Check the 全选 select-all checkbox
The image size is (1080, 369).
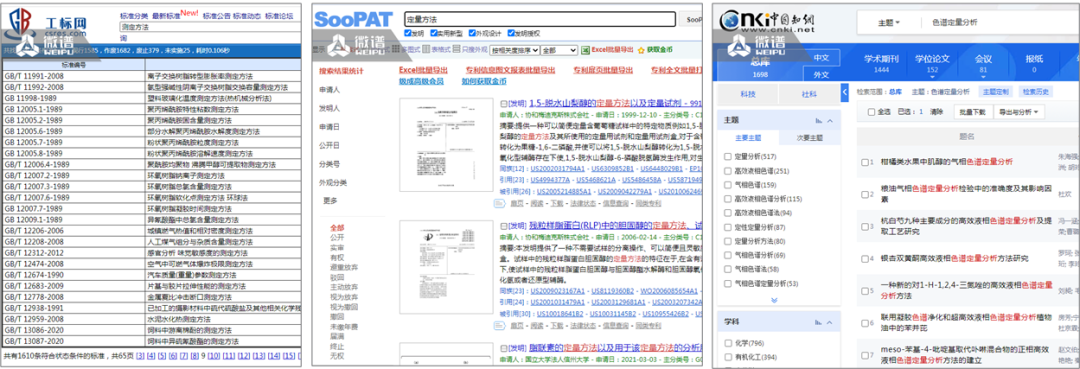click(872, 112)
